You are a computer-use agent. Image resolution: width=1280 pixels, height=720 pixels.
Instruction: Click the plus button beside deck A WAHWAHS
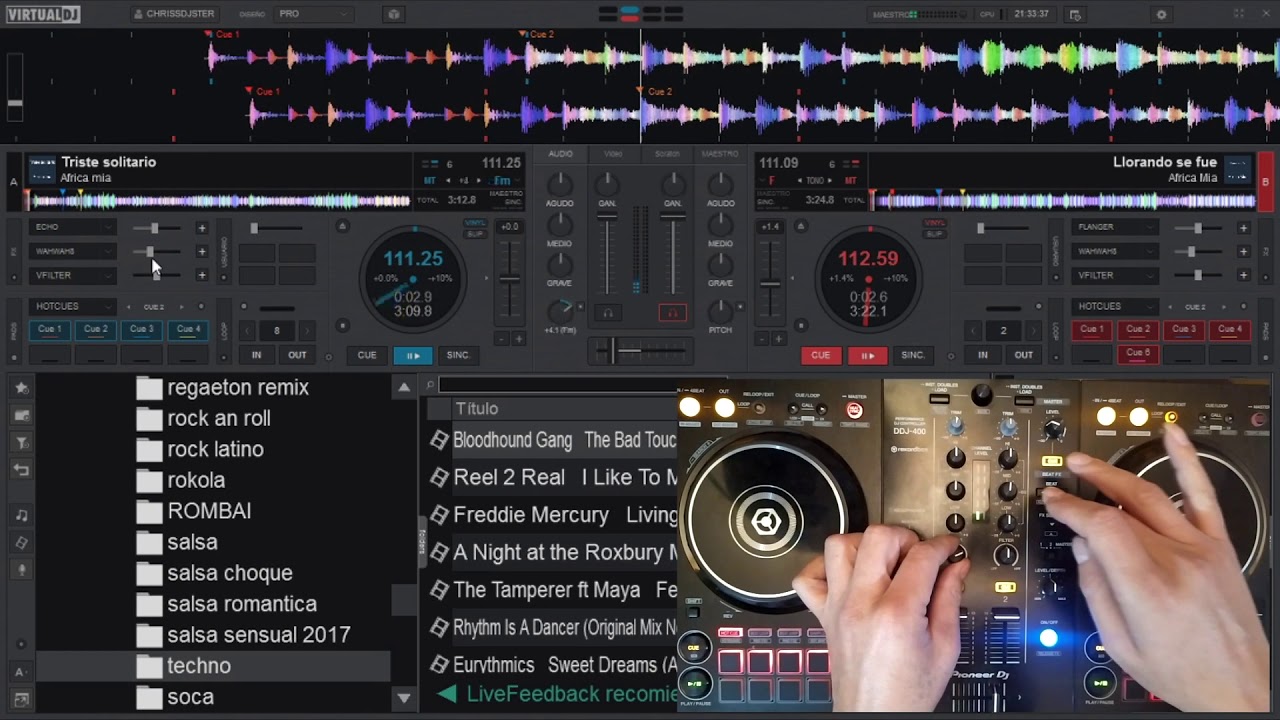coord(201,251)
